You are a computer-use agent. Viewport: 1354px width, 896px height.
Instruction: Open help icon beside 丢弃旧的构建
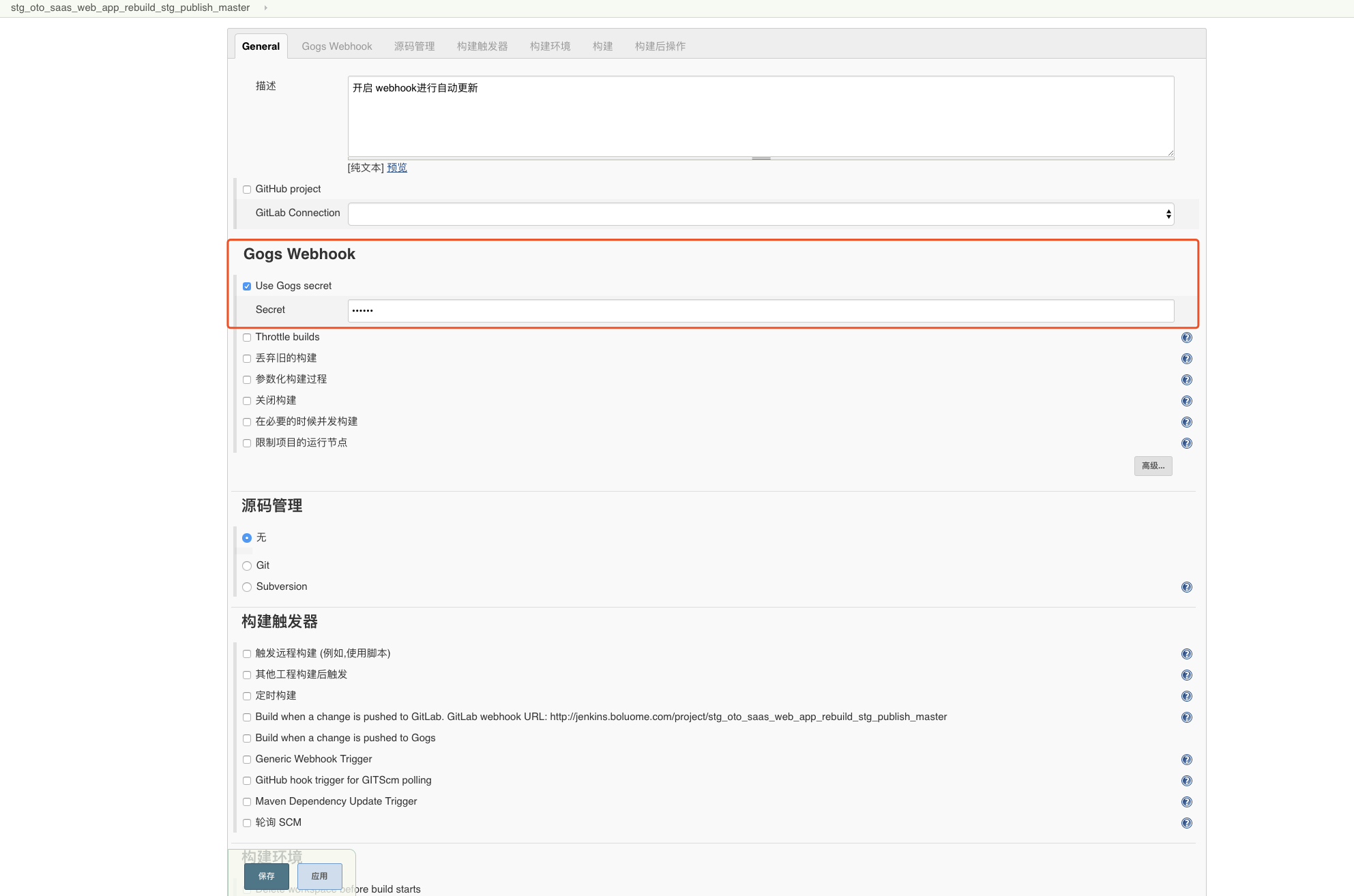coord(1187,359)
